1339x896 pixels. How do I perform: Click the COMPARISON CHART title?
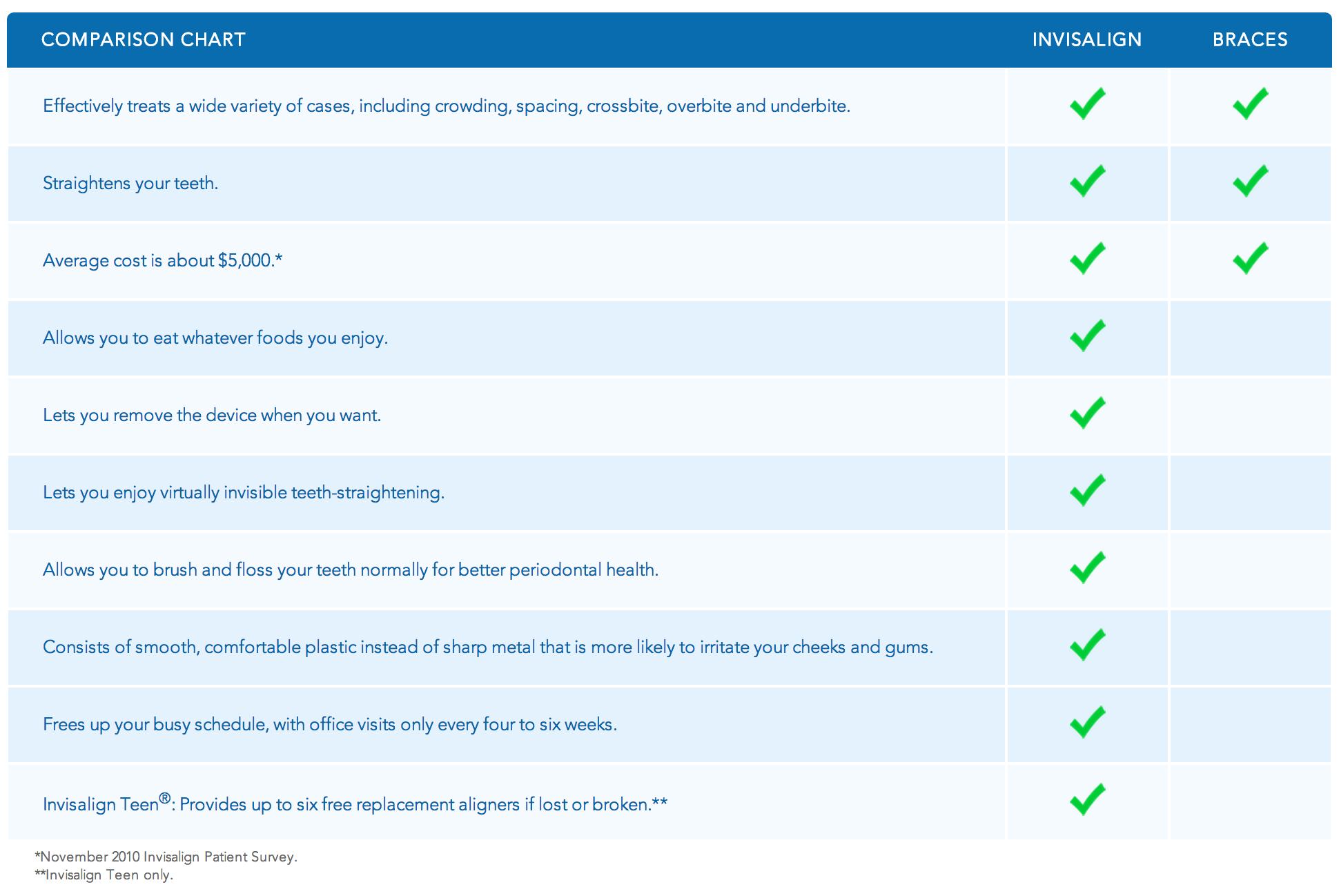click(x=143, y=40)
